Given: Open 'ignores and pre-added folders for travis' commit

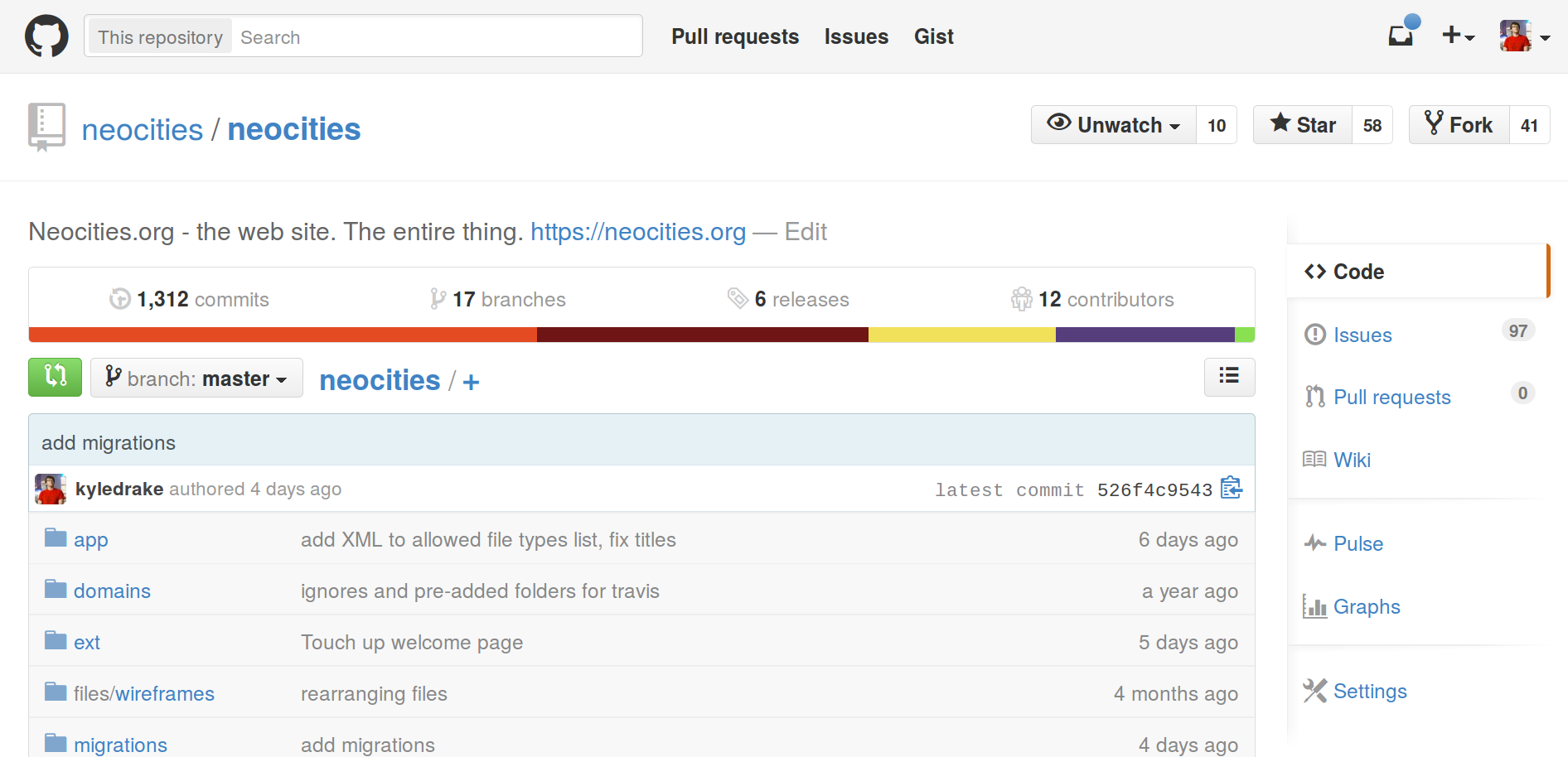Looking at the screenshot, I should click(480, 591).
